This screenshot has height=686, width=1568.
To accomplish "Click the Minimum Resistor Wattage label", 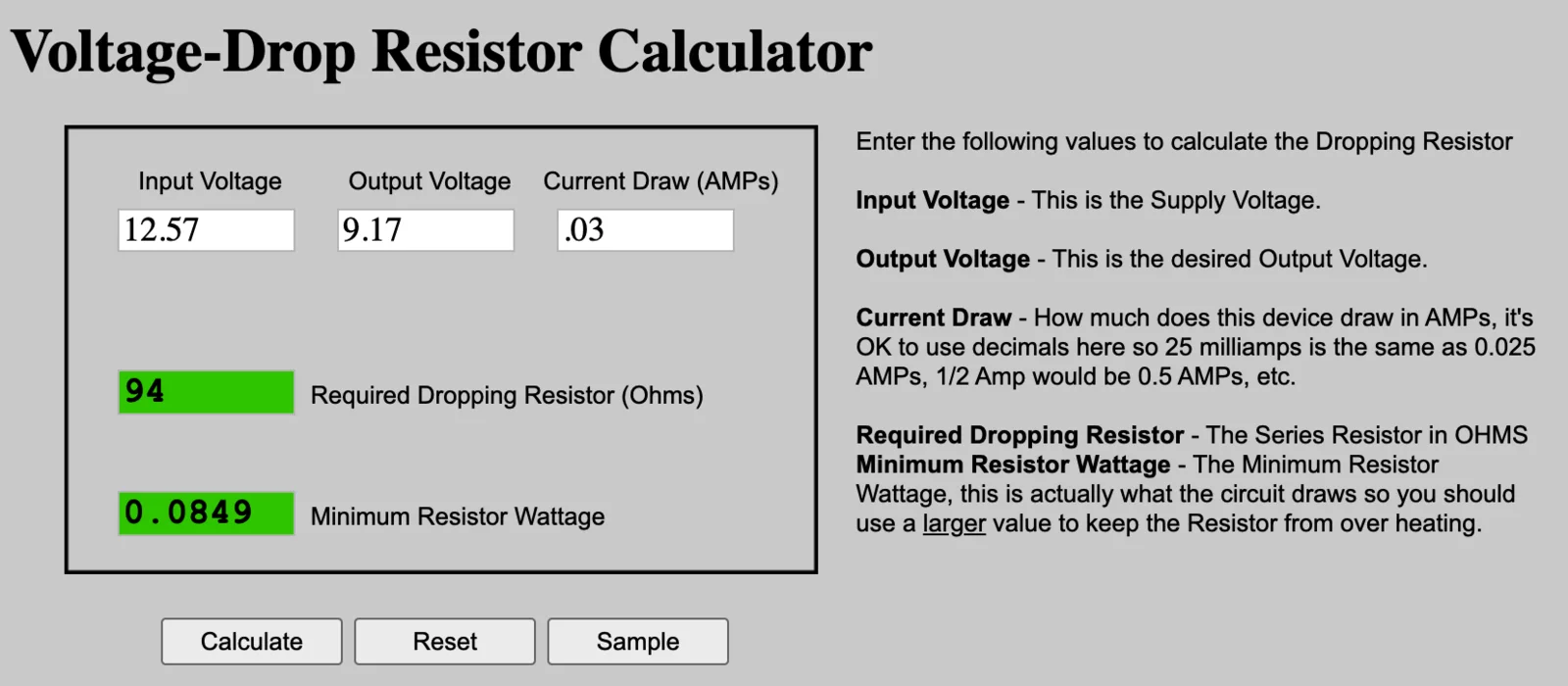I will pyautogui.click(x=458, y=516).
